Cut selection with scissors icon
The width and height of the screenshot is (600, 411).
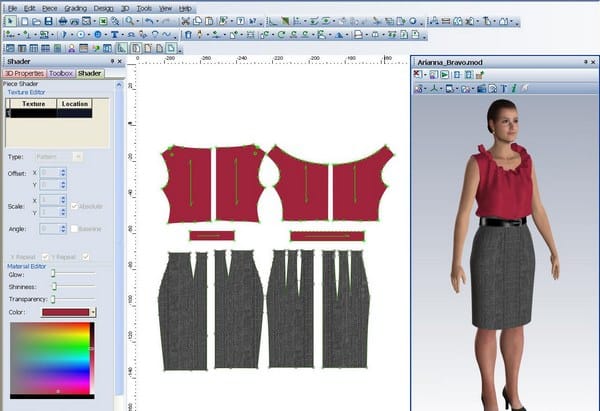[x=185, y=21]
